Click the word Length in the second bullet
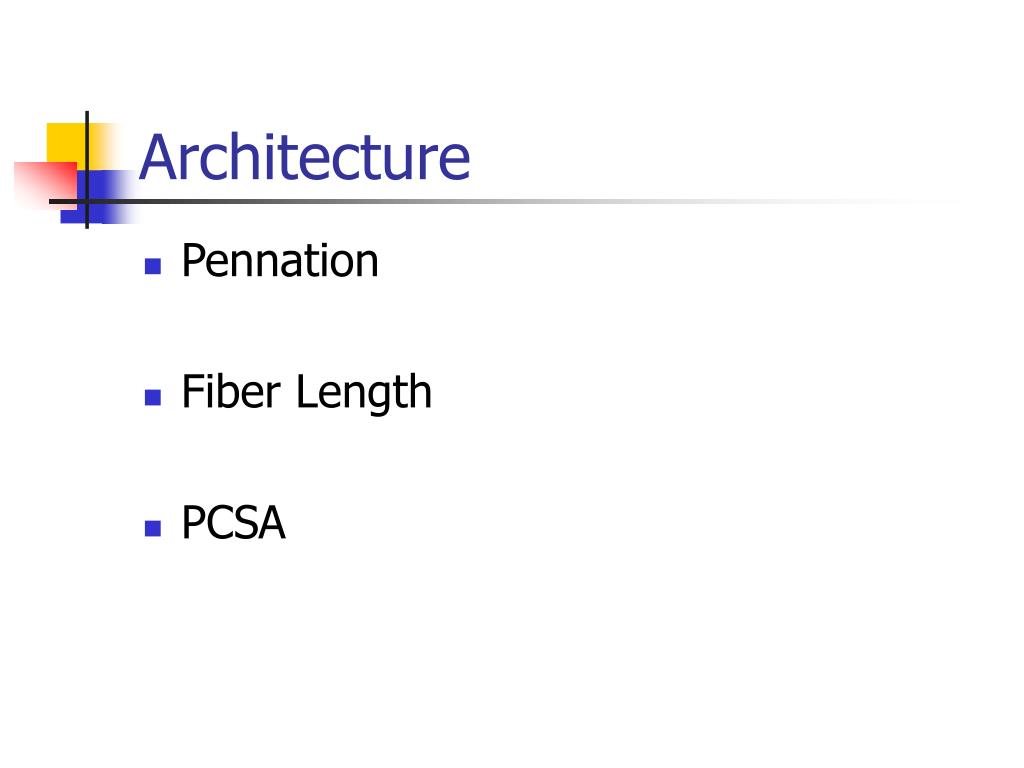1024x768 pixels. coord(364,392)
